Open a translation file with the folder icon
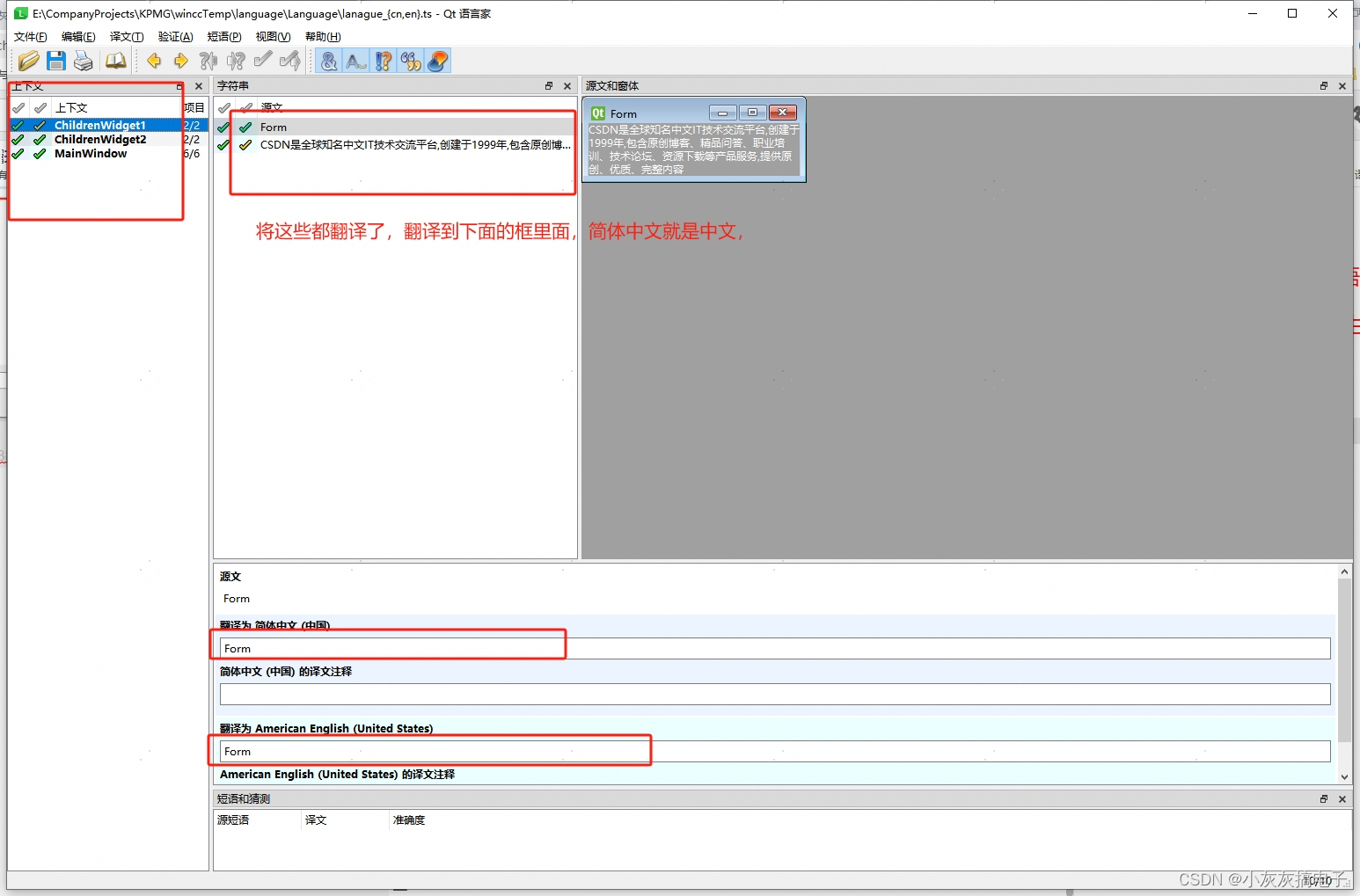 [29, 61]
